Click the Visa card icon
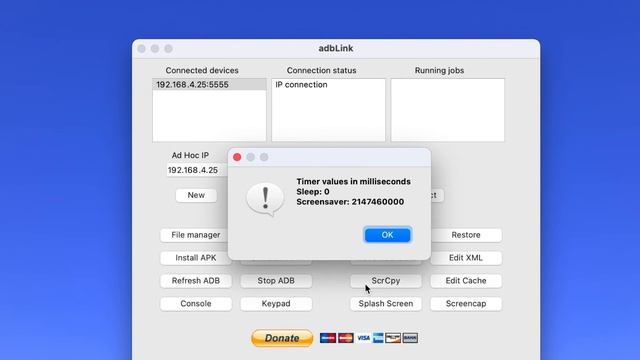Screen dimensions: 640x360 coord(363,338)
